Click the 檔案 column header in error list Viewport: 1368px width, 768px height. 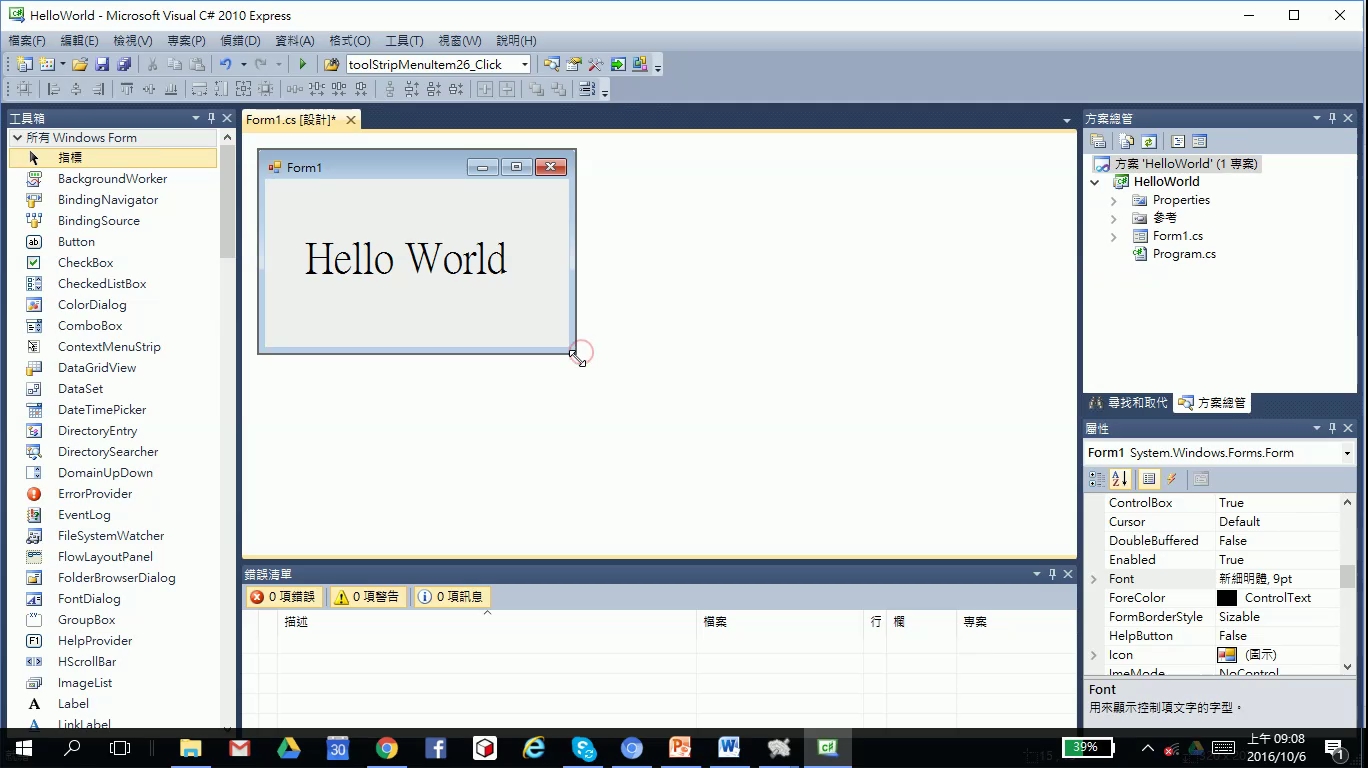pyautogui.click(x=780, y=622)
